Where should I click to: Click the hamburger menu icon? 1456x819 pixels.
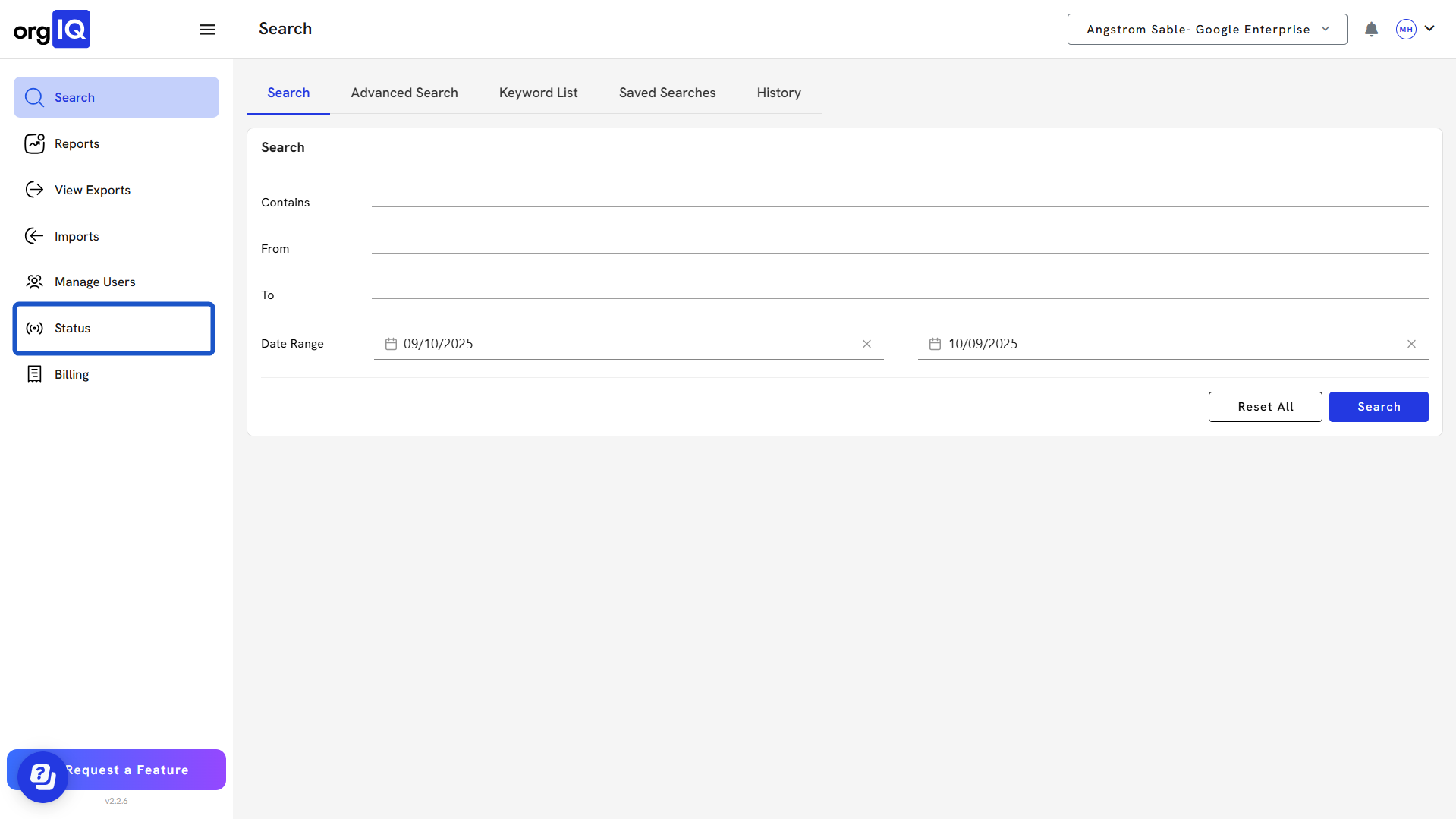207,30
